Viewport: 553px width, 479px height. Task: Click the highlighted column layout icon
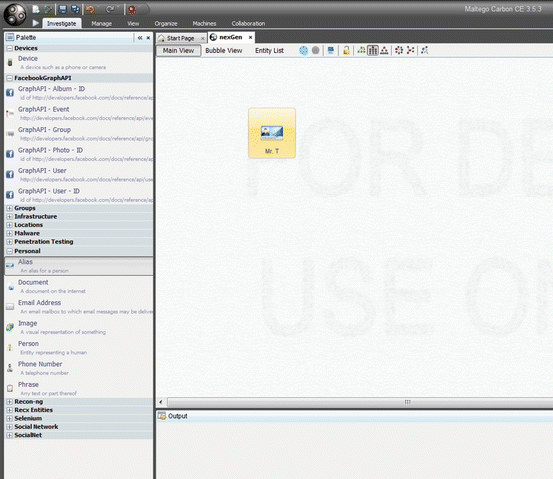pos(372,50)
